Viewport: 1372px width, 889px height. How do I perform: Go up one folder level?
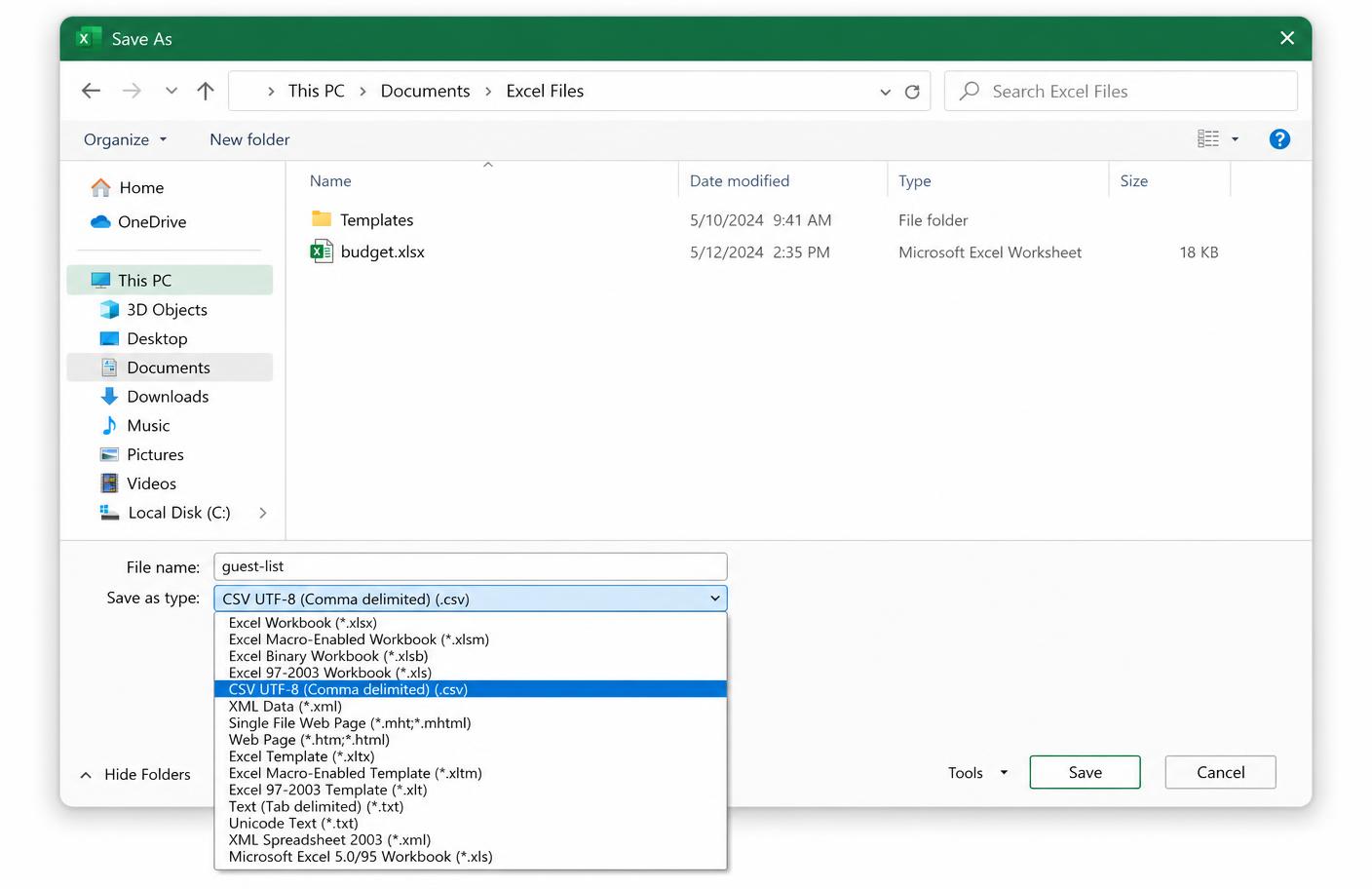(205, 91)
